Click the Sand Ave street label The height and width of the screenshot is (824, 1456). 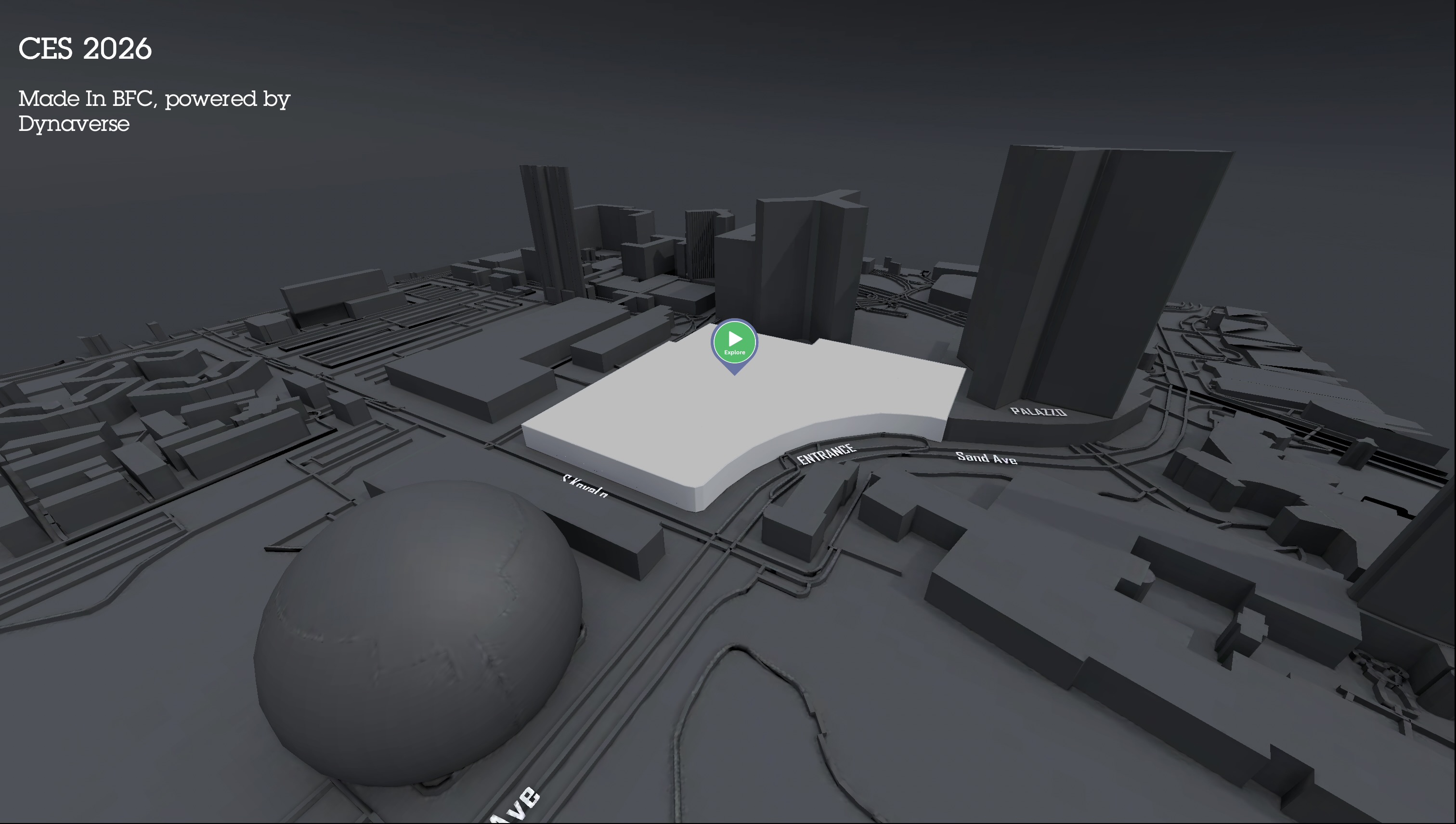coord(986,457)
